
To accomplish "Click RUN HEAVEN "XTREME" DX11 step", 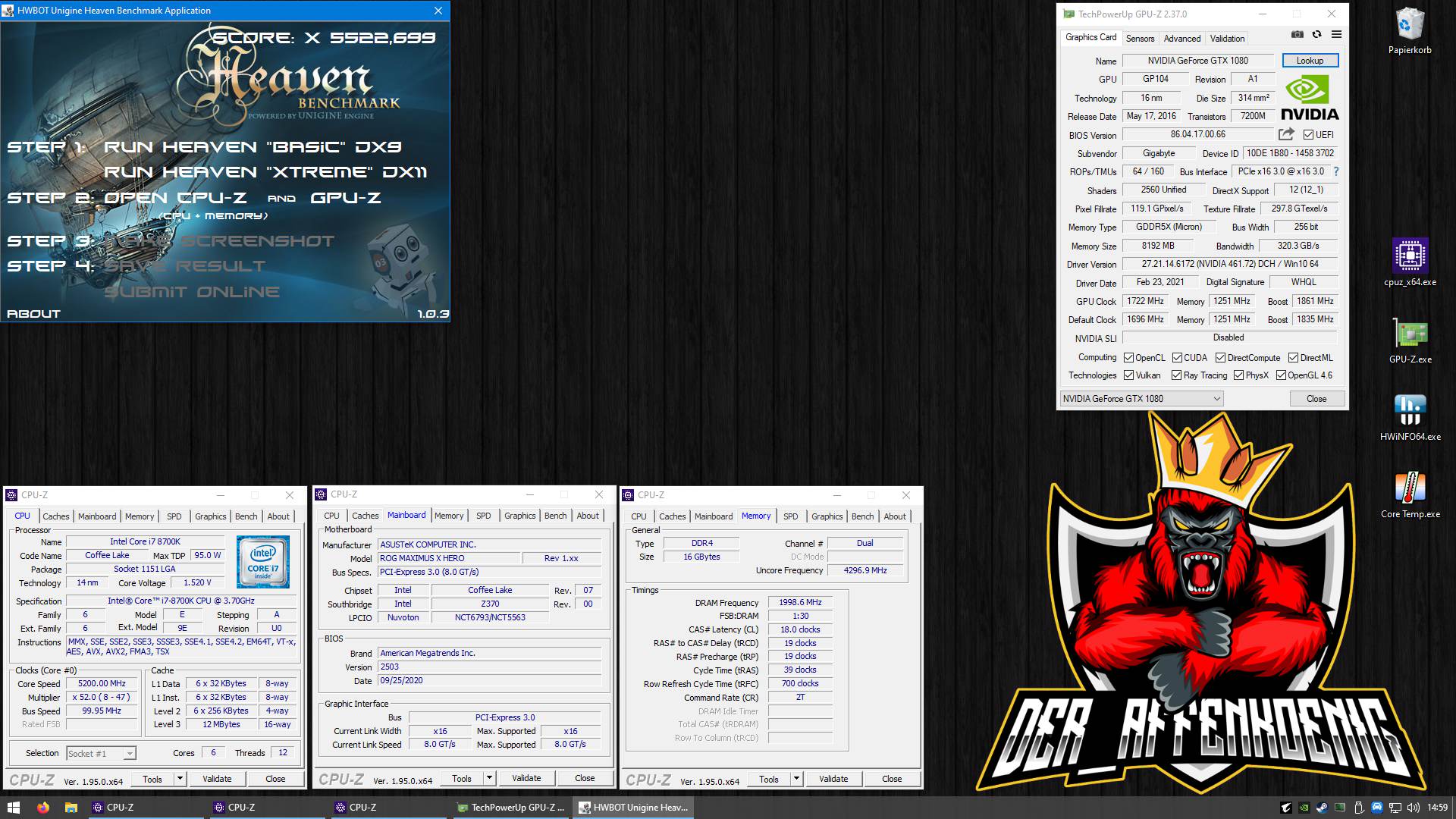I will [265, 172].
